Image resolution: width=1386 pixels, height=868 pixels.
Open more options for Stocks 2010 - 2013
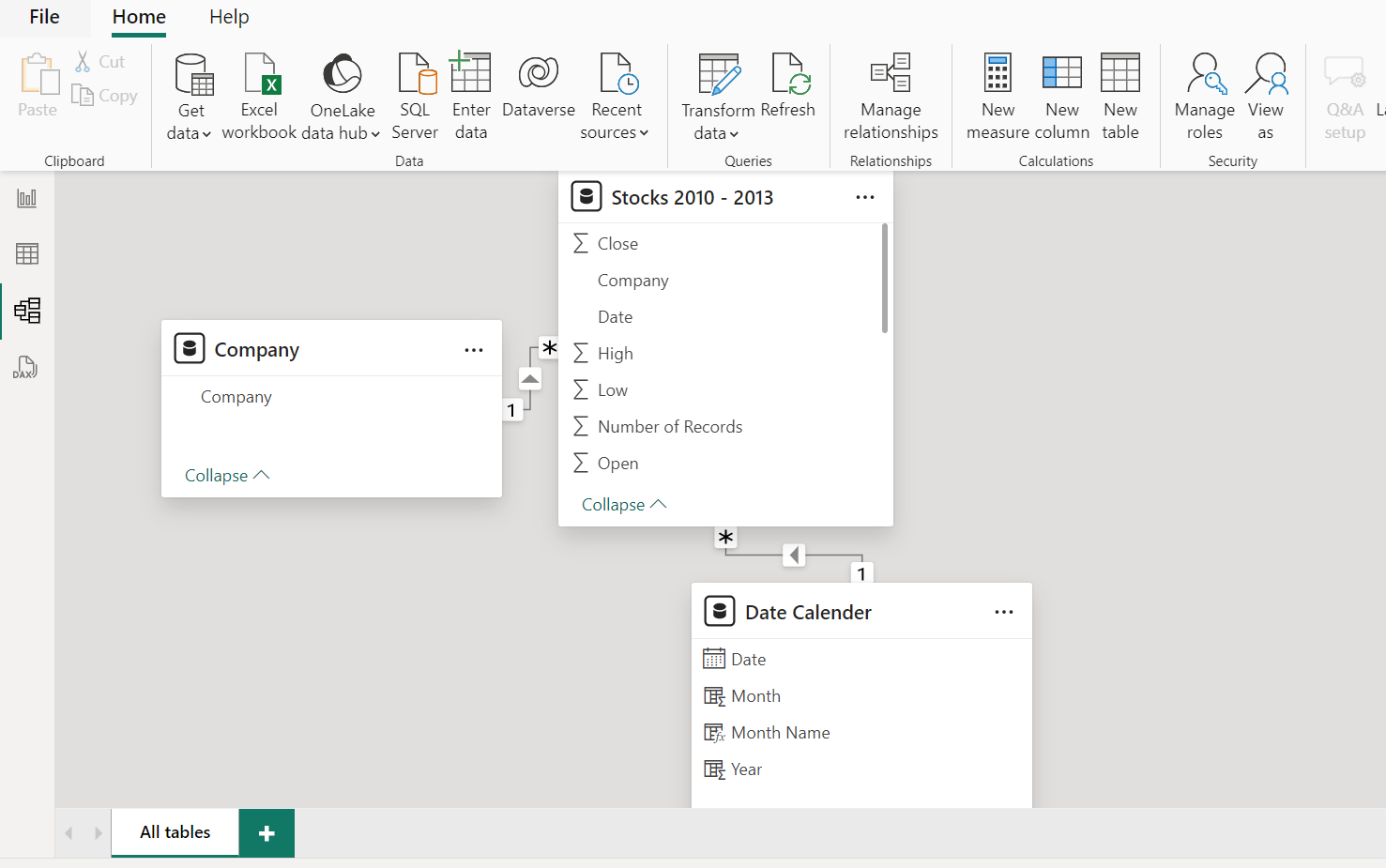point(865,197)
